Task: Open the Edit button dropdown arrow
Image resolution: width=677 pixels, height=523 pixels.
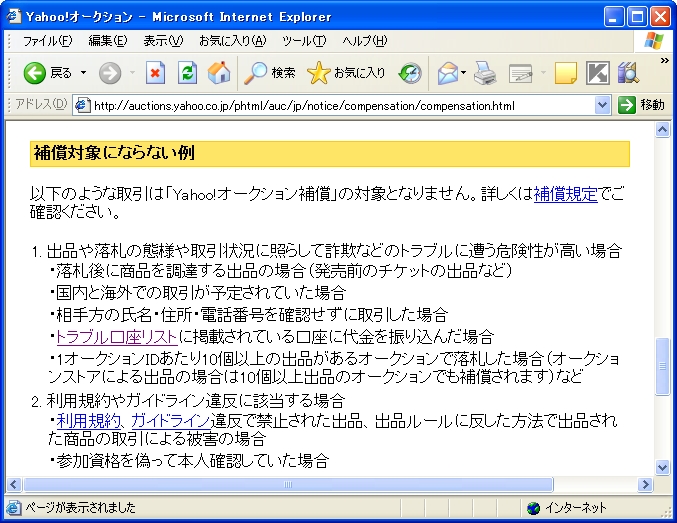Action: point(543,73)
